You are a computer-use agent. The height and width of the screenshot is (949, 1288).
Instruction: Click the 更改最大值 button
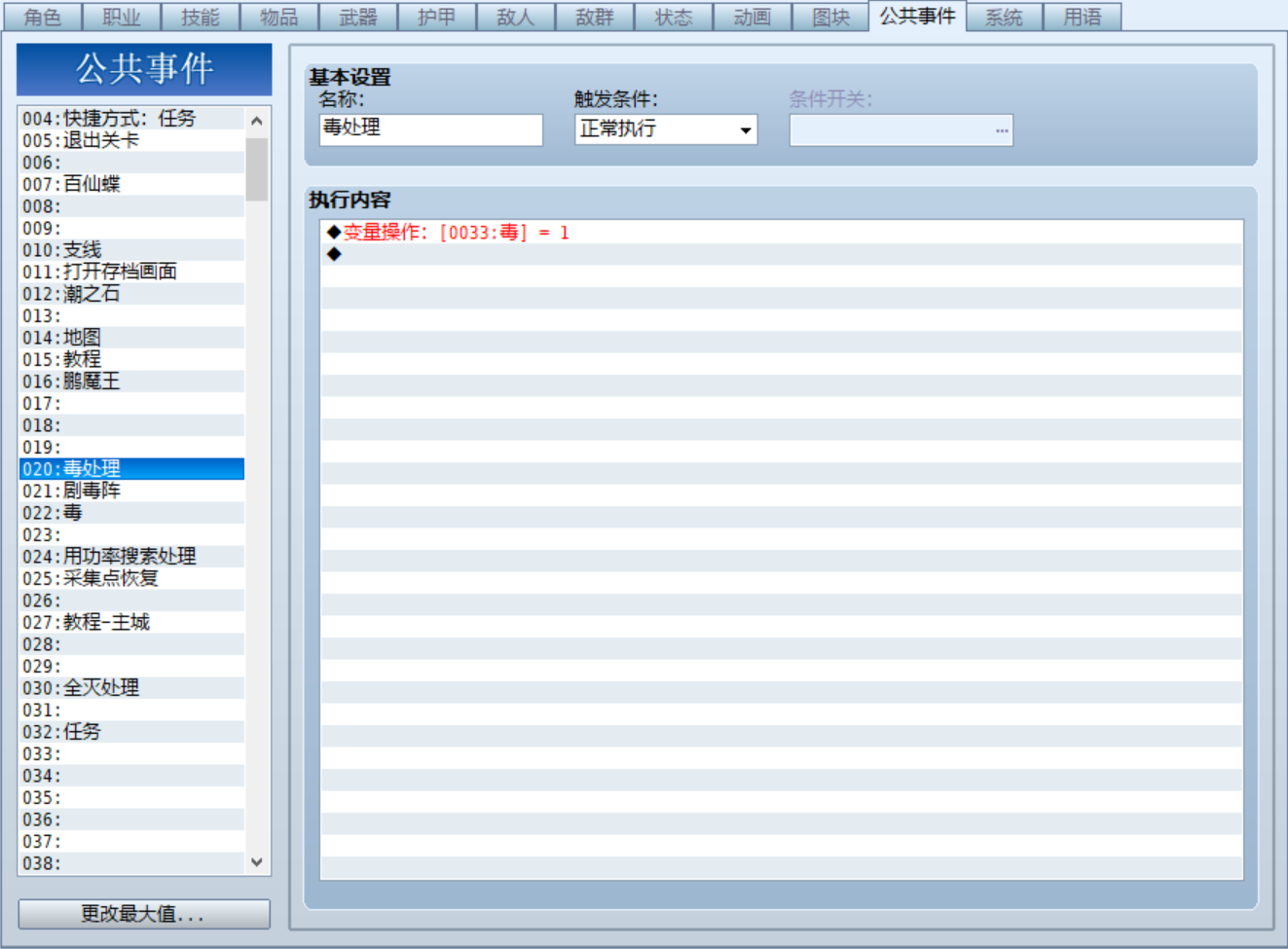pos(144,914)
